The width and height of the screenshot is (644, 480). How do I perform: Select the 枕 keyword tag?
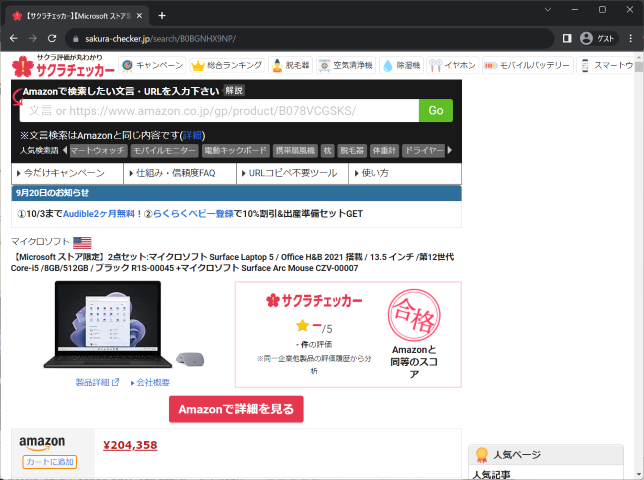(x=327, y=151)
